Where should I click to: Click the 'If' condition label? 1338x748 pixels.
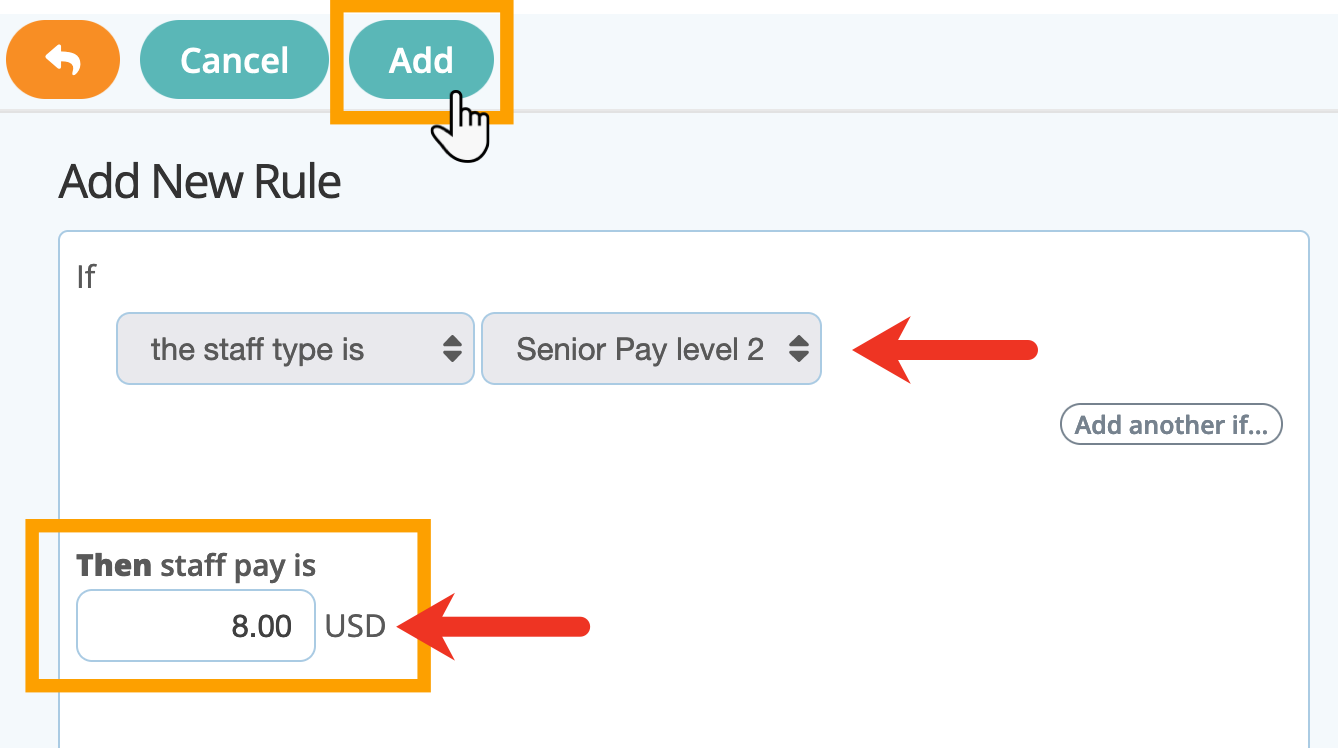[x=87, y=276]
